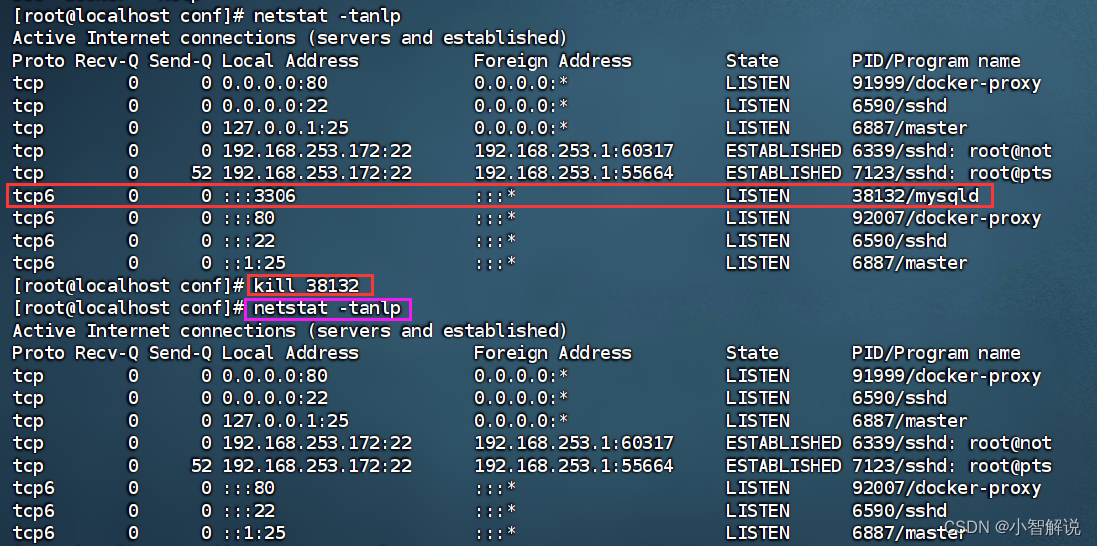Click the '38132/mysqld' program name
Viewport: 1097px width, 546px height.
[915, 196]
